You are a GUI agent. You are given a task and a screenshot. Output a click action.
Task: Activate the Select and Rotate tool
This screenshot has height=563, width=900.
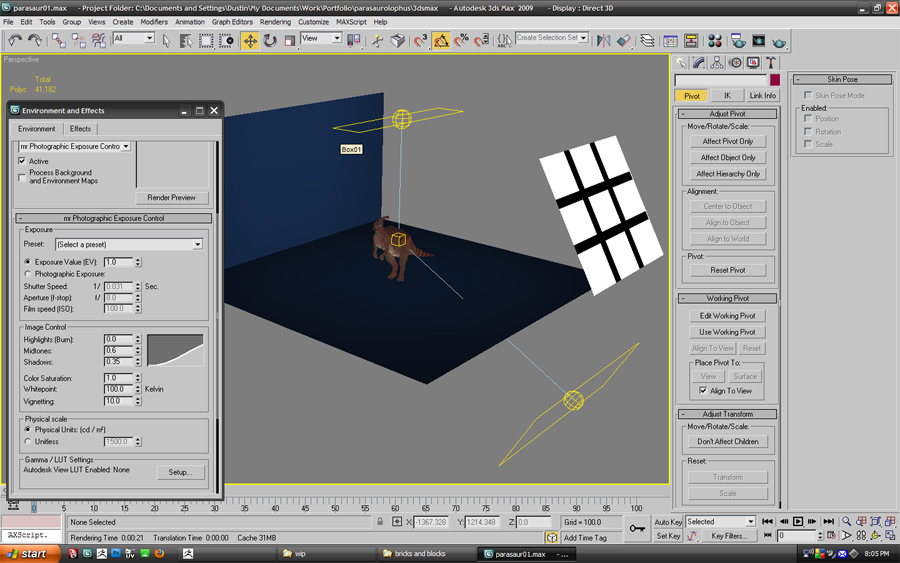(x=270, y=40)
